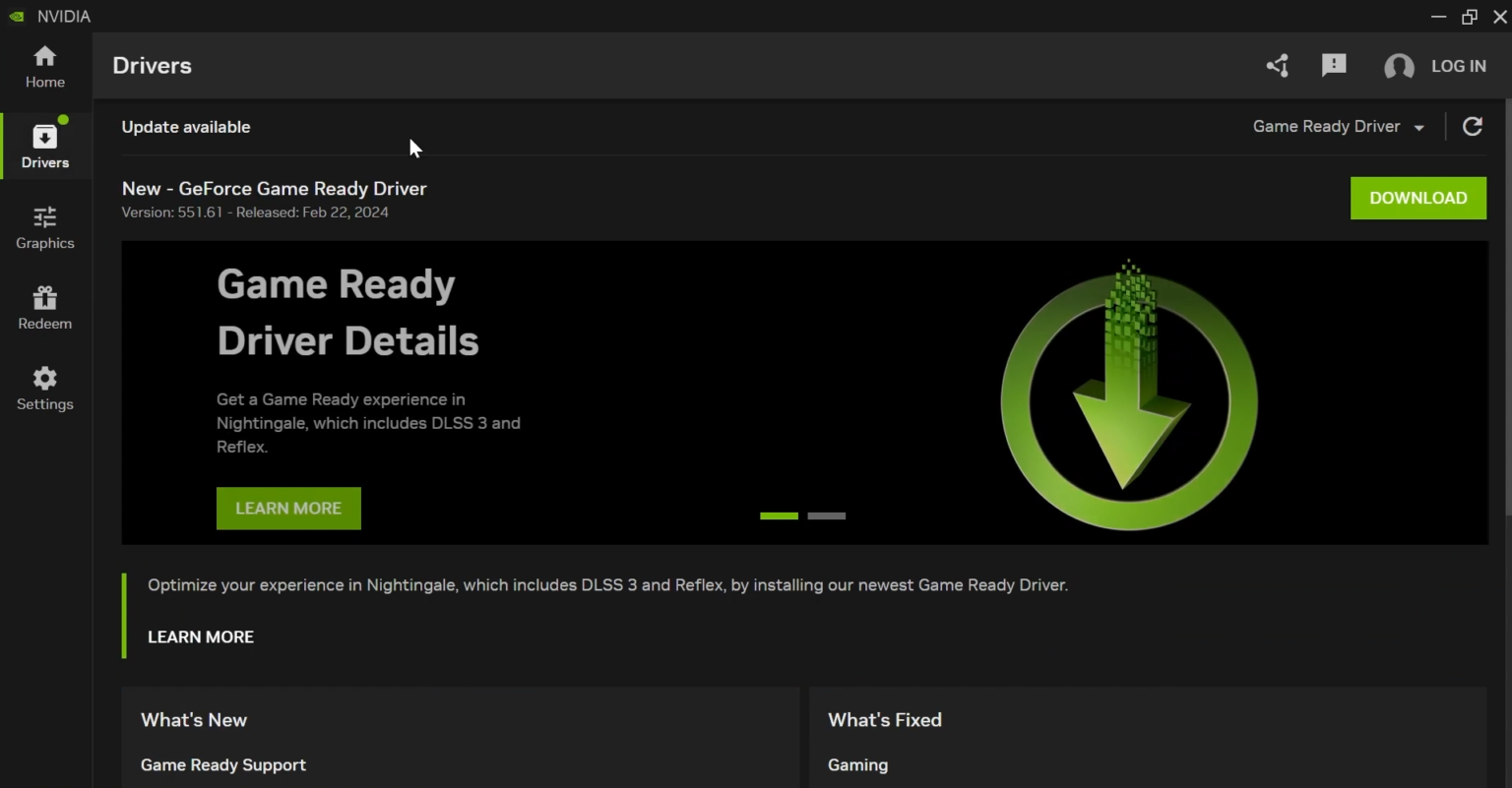Open the Home panel in the sidebar
Screen dimensions: 1512x788
click(x=44, y=67)
